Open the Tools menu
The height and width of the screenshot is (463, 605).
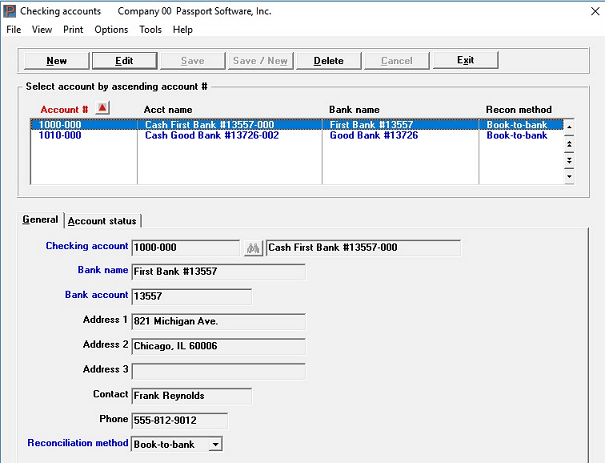pos(150,30)
